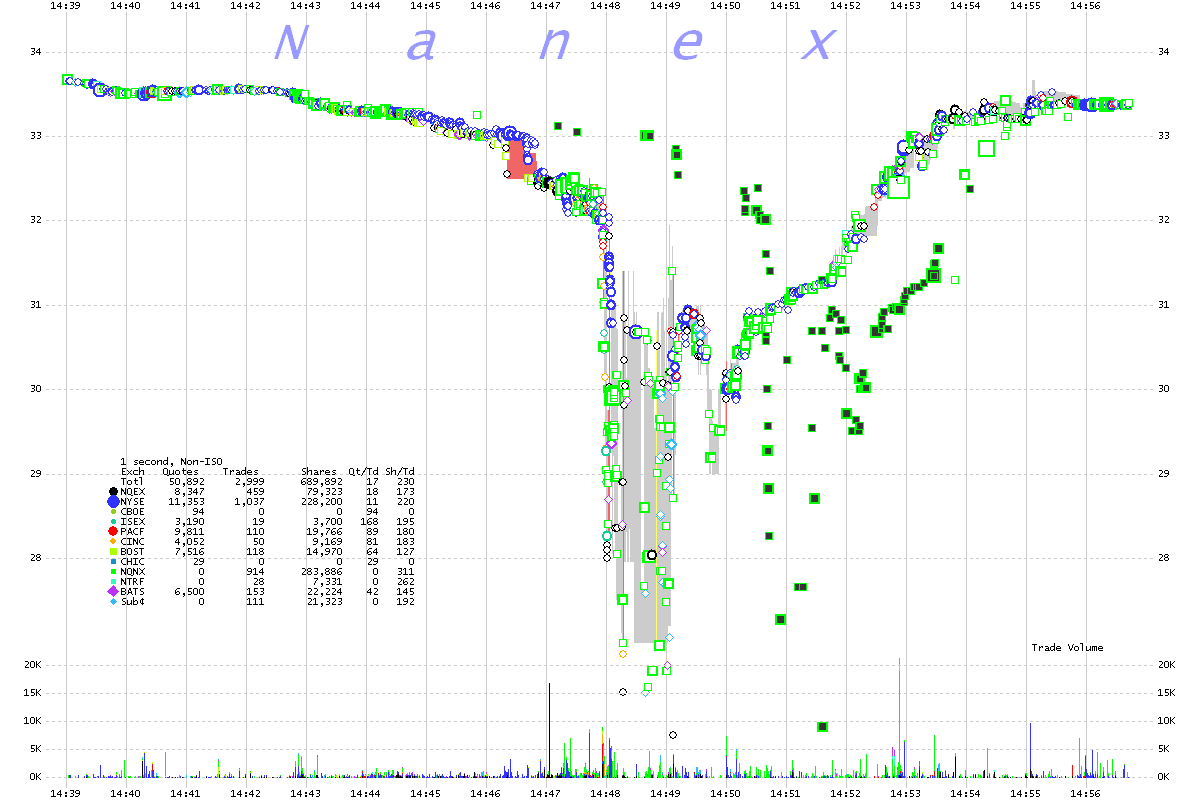1200x800 pixels.
Task: Select the BOST row label
Action: (x=133, y=551)
